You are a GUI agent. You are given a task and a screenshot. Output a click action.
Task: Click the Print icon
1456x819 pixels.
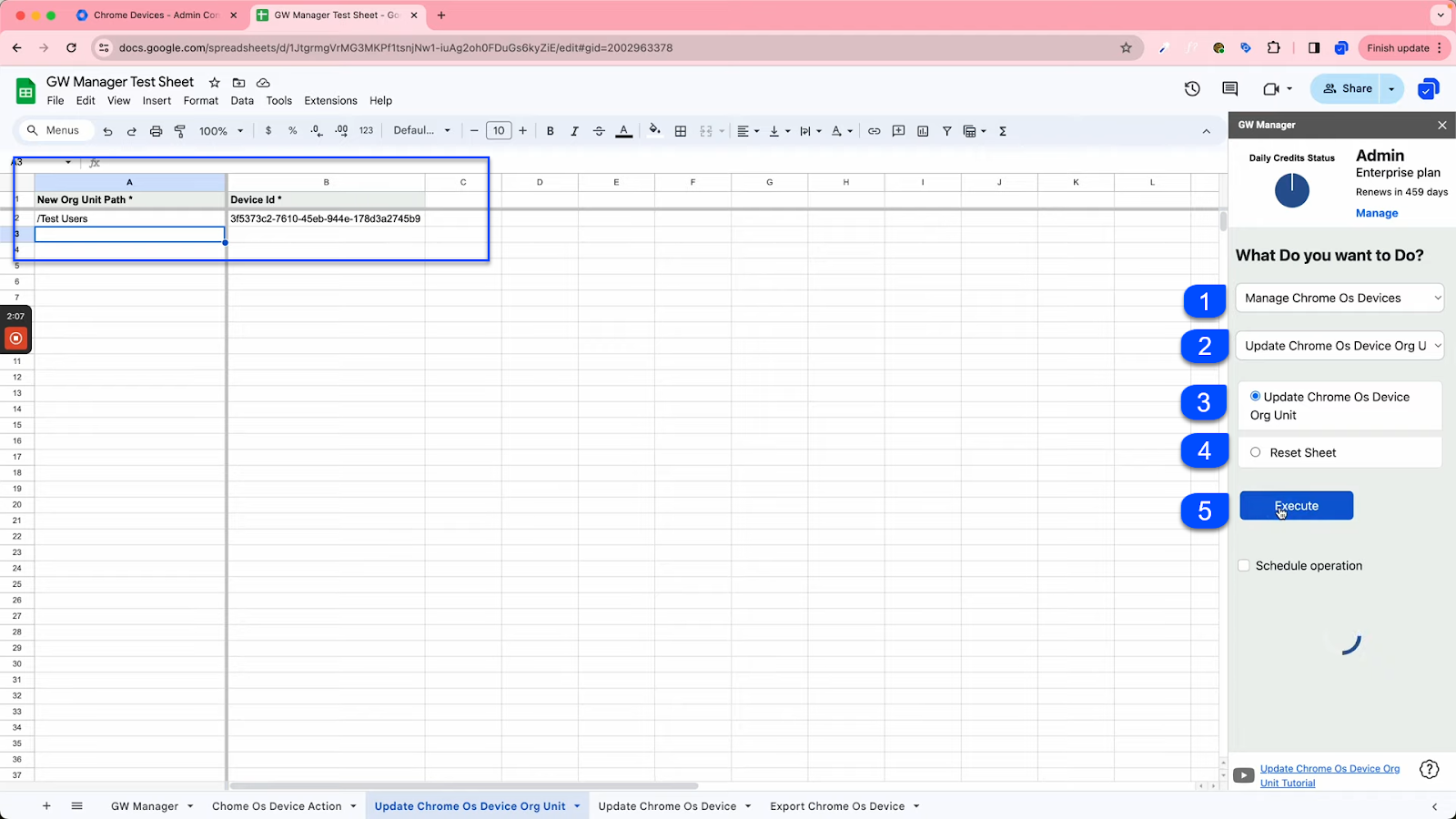[x=156, y=131]
